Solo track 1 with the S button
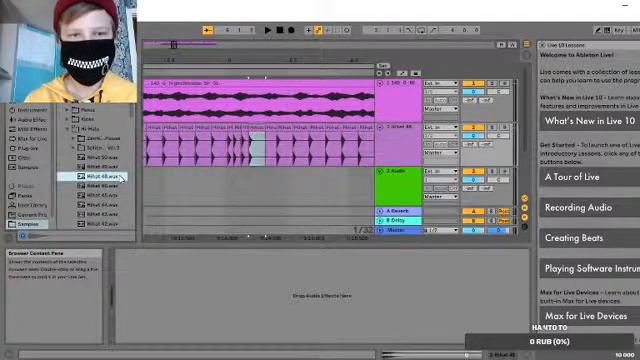The height and width of the screenshot is (360, 640). (x=492, y=83)
